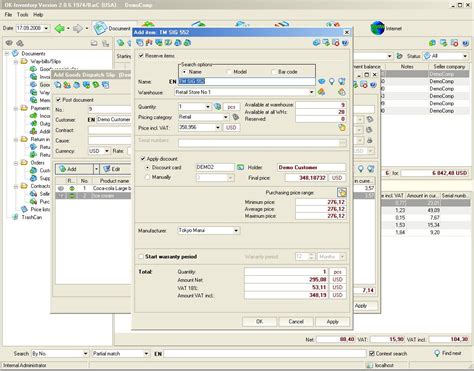This screenshot has width=474, height=371.
Task: Toggle Post document in the Dispatch Slip window
Action: point(58,100)
